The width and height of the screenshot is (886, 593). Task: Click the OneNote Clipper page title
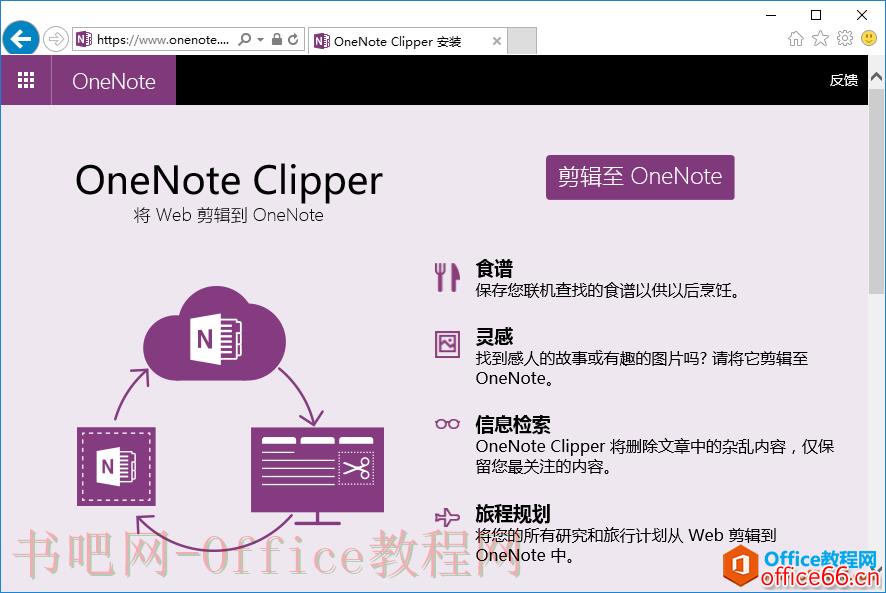coord(229,181)
